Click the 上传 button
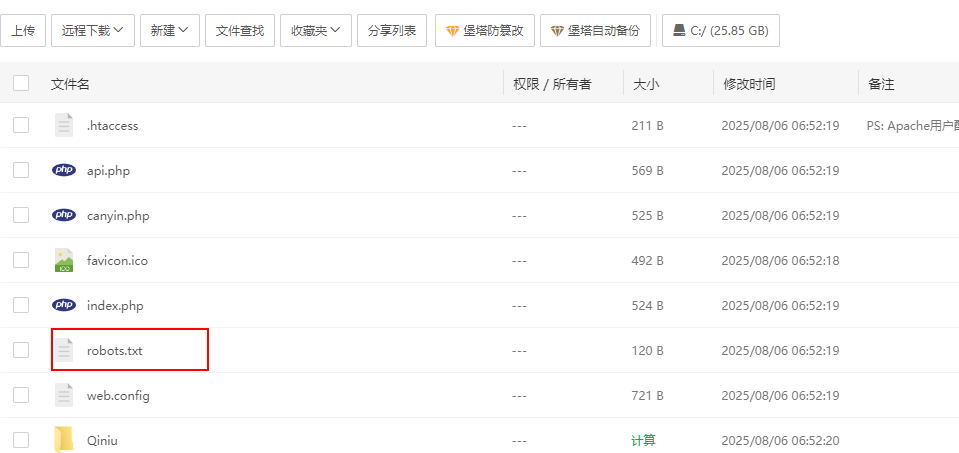The width and height of the screenshot is (959, 453). [22, 30]
